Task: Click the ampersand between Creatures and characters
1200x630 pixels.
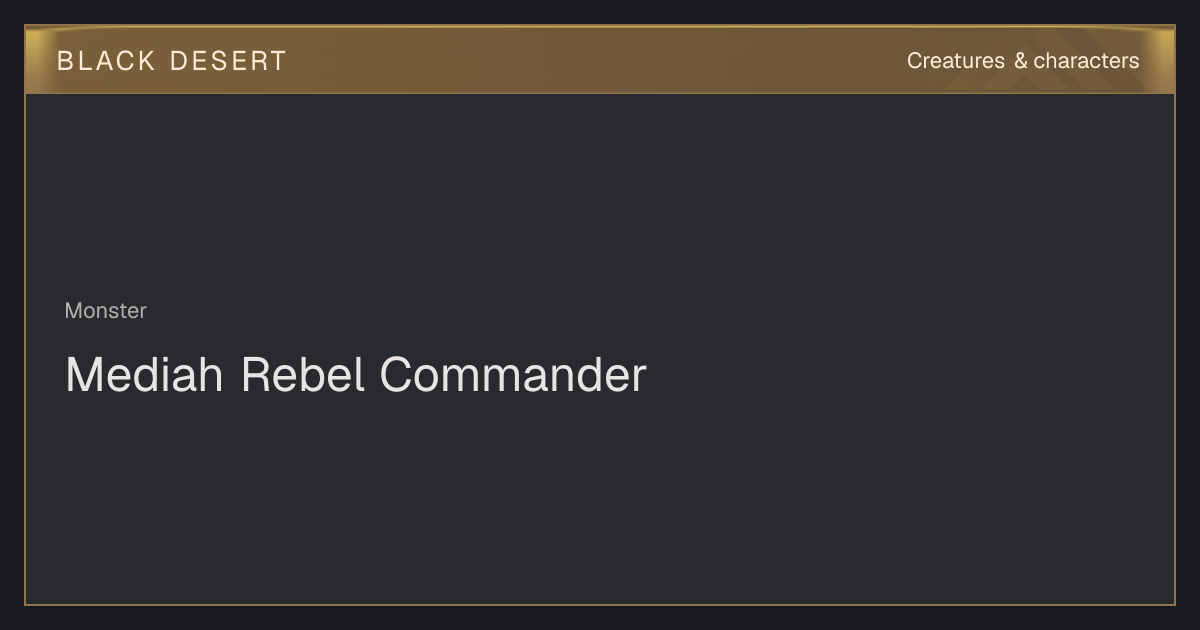Action: tap(1020, 61)
